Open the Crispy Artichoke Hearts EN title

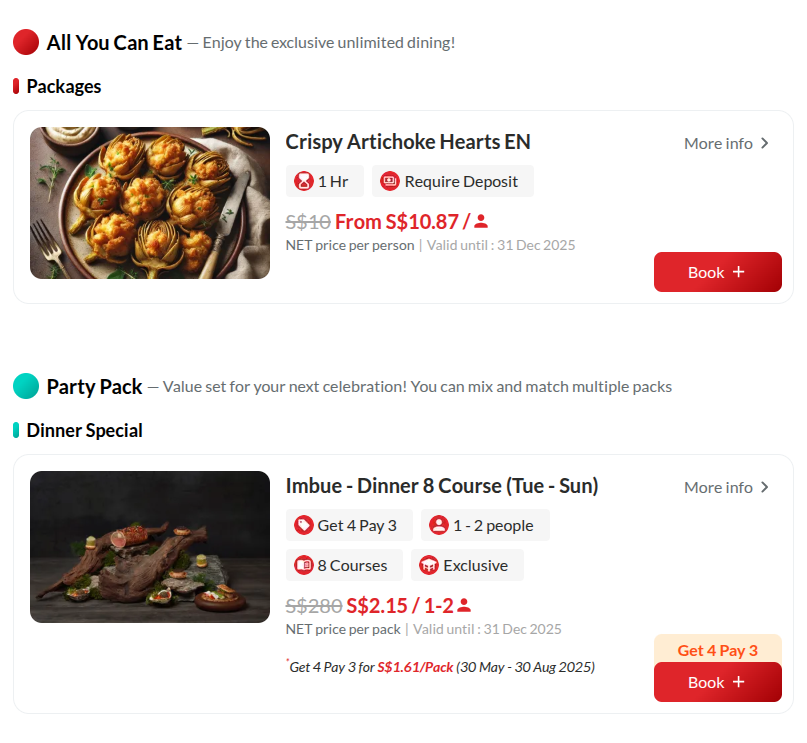[x=408, y=142]
